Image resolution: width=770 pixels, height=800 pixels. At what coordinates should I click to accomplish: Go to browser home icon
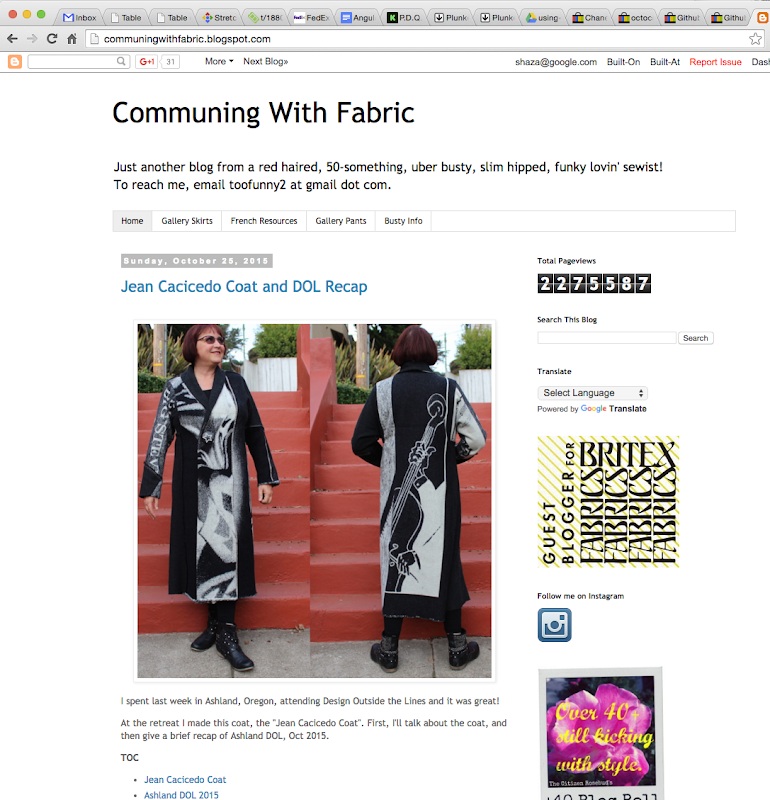coord(72,39)
